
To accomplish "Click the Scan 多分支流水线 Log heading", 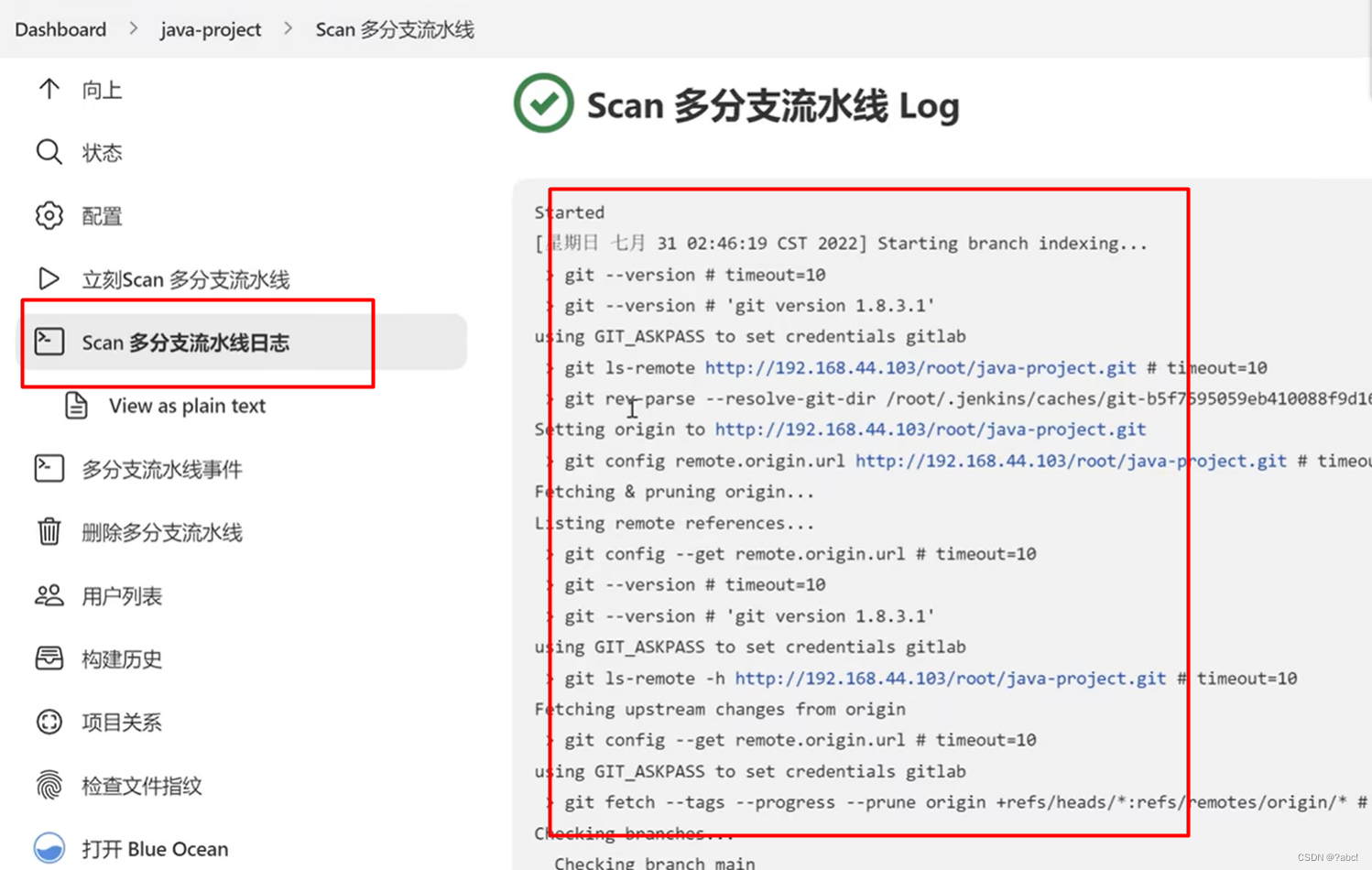I will click(x=773, y=105).
